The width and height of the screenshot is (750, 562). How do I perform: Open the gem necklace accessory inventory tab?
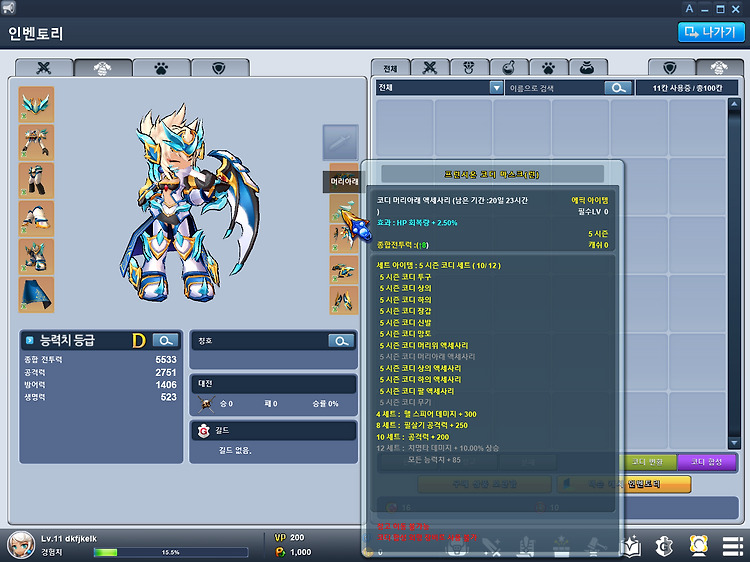(x=469, y=68)
